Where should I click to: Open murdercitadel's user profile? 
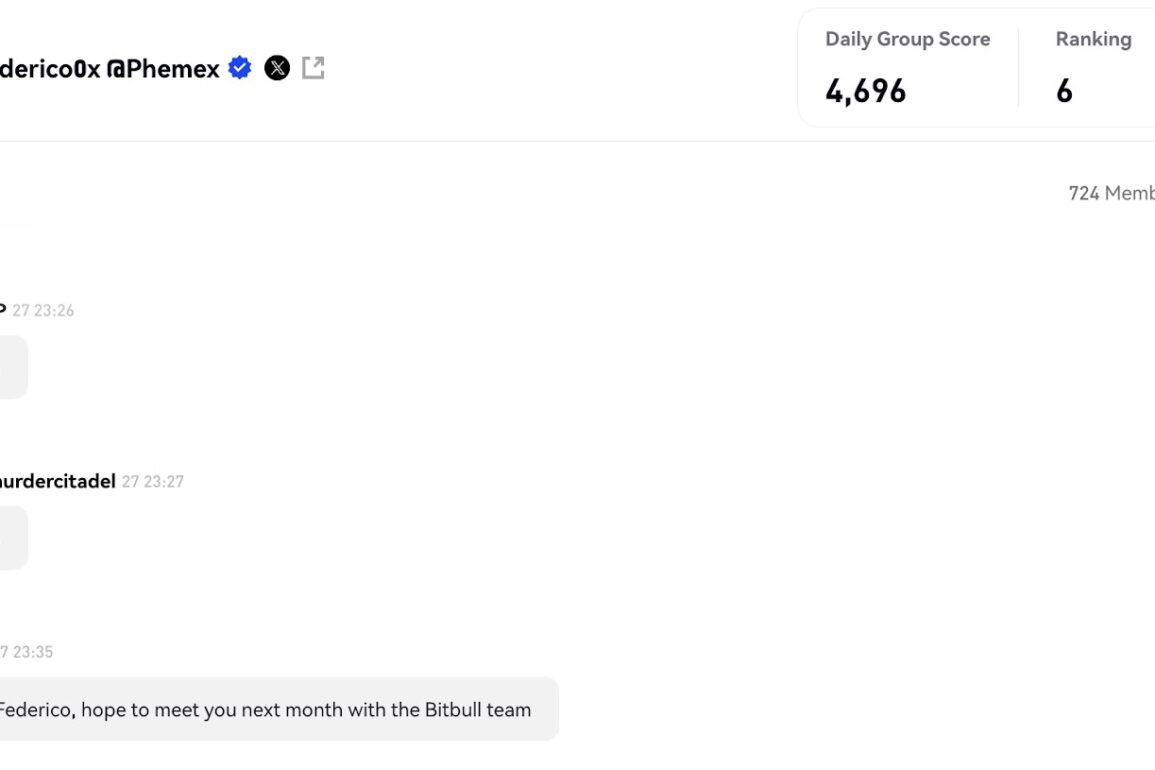point(57,481)
